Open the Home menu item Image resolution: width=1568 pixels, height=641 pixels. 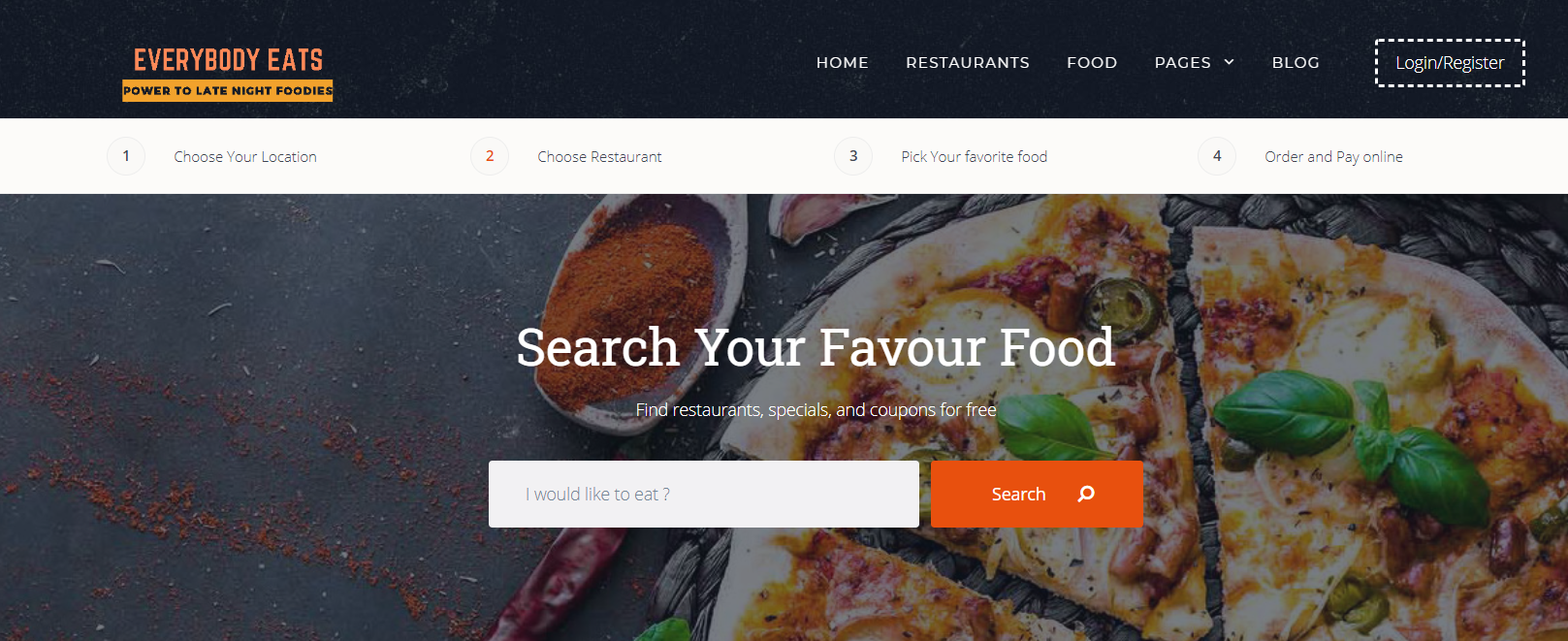coord(843,62)
